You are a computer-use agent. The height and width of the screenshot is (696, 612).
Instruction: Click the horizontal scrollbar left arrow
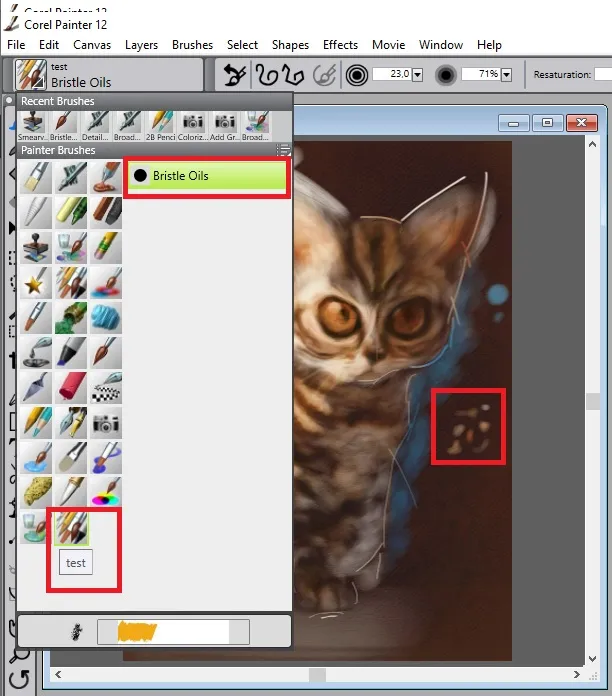58,675
